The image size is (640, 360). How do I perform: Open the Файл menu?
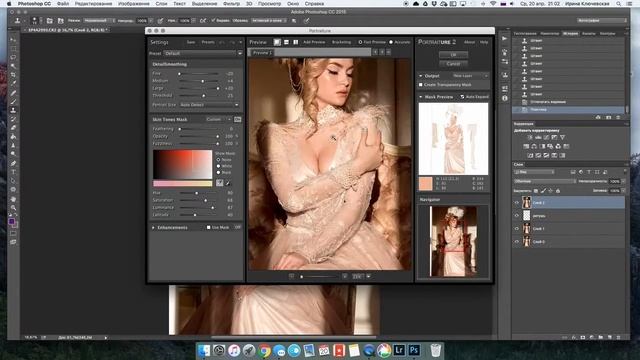[x=62, y=4]
